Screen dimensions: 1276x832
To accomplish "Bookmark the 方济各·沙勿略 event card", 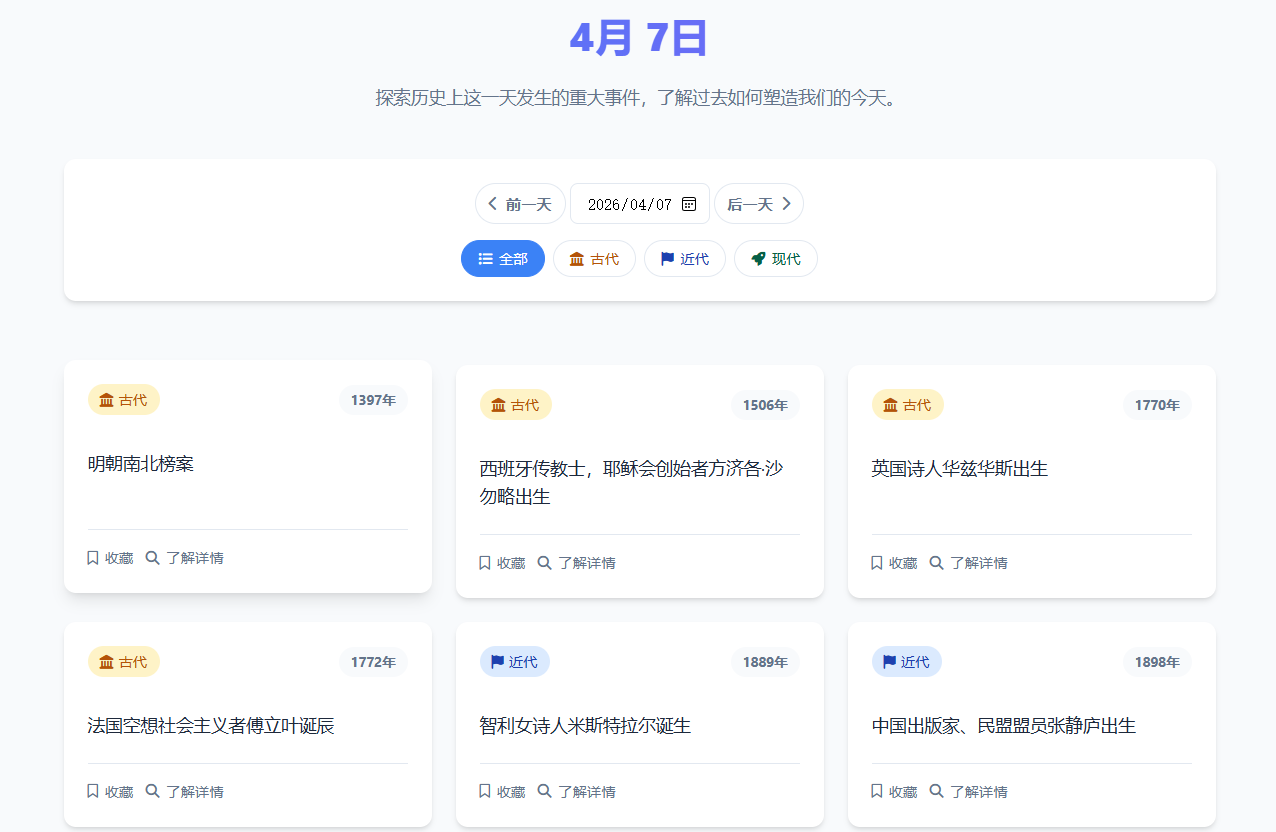I will coord(502,563).
